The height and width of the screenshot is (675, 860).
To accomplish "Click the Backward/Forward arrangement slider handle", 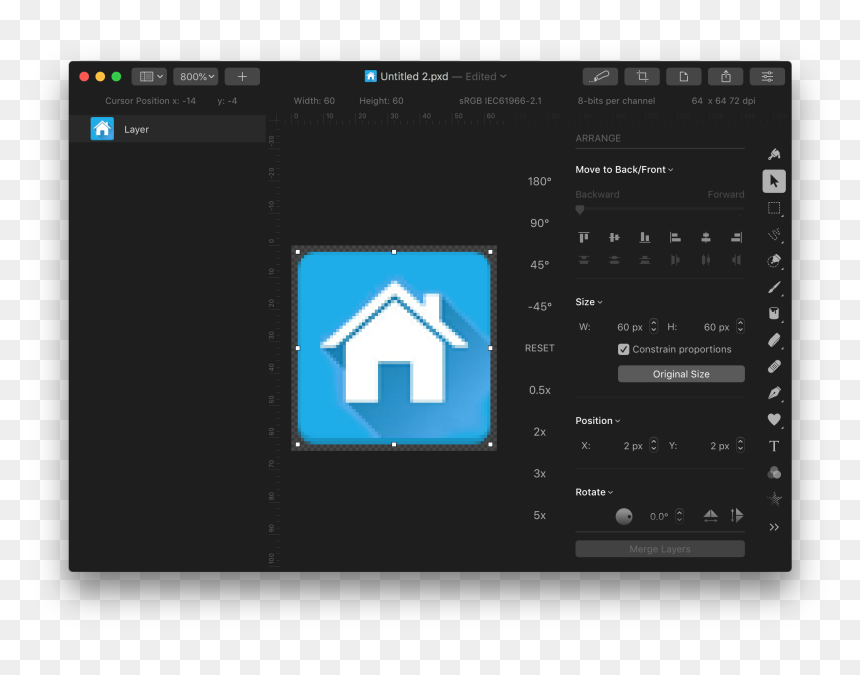I will pos(580,209).
